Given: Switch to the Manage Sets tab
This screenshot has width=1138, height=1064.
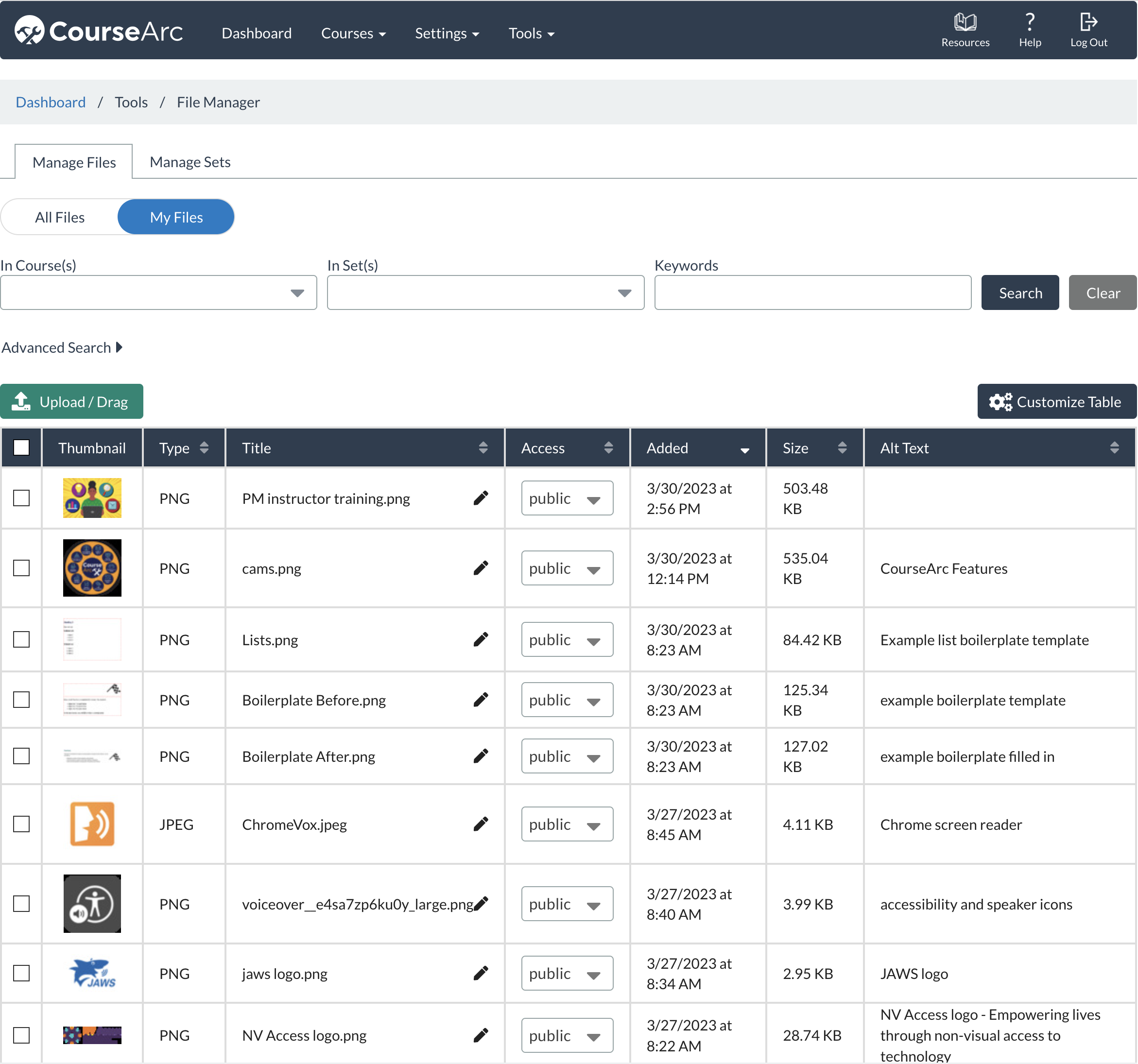Looking at the screenshot, I should click(x=190, y=162).
